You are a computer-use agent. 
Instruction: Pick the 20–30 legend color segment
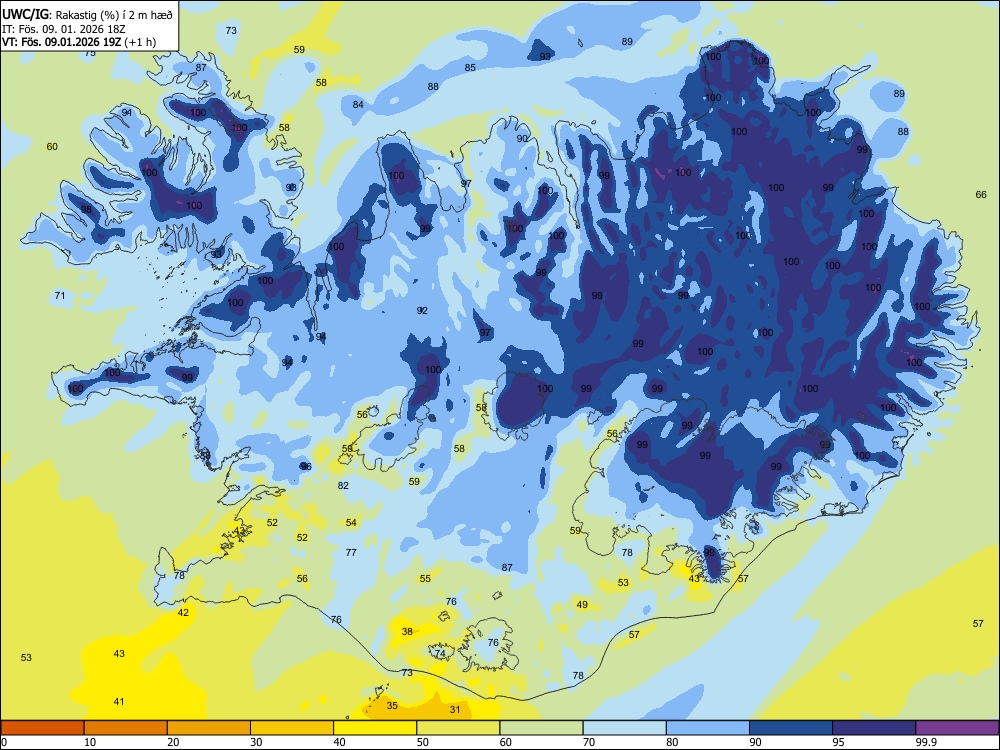pyautogui.click(x=209, y=728)
